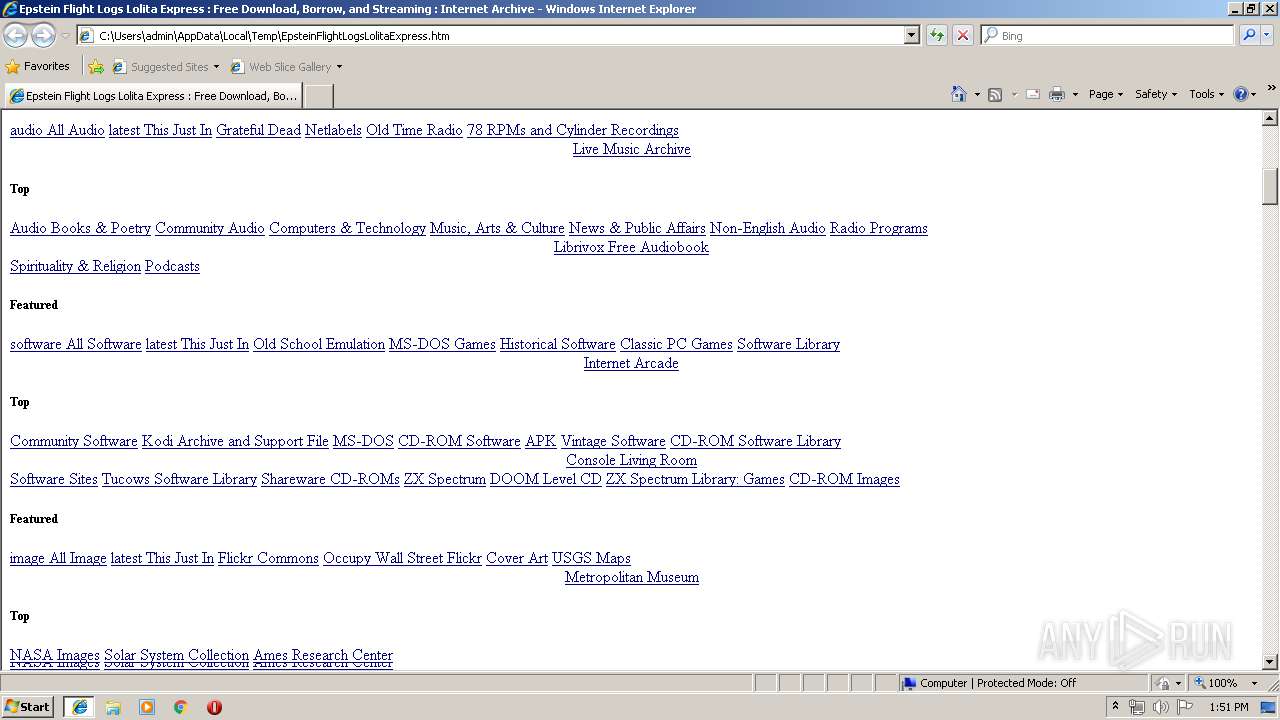
Task: Stop loading with the red X icon
Action: (x=962, y=35)
